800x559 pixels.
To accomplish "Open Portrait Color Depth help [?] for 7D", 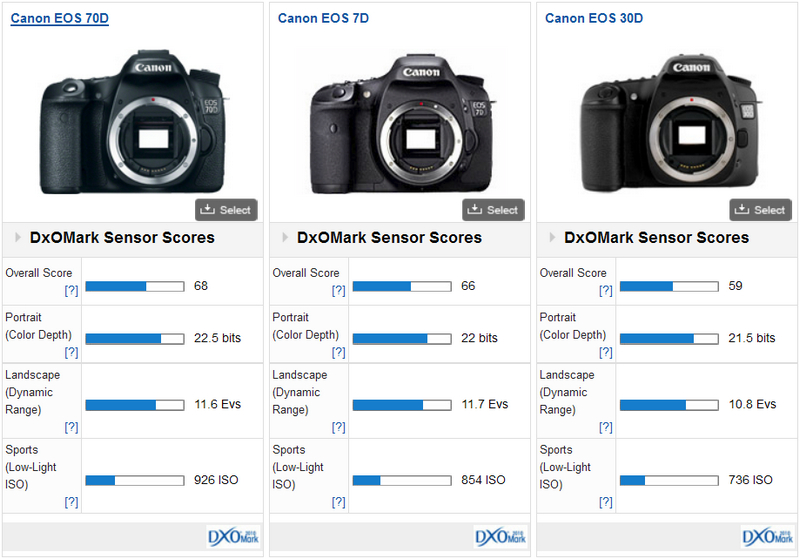I will coord(339,352).
